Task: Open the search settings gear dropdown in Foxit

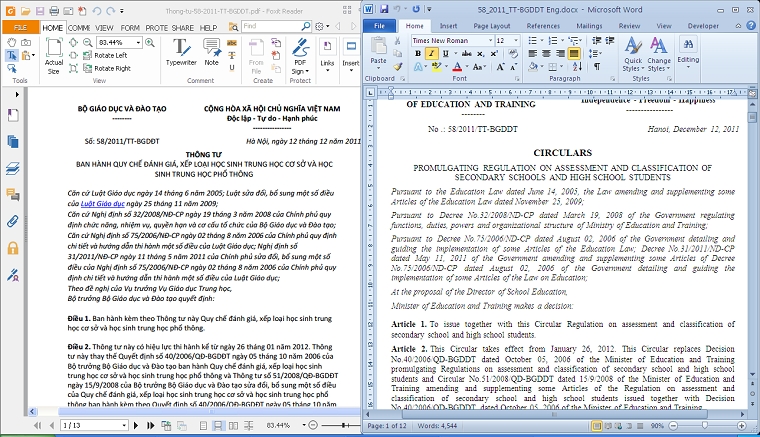Action: 322,26
